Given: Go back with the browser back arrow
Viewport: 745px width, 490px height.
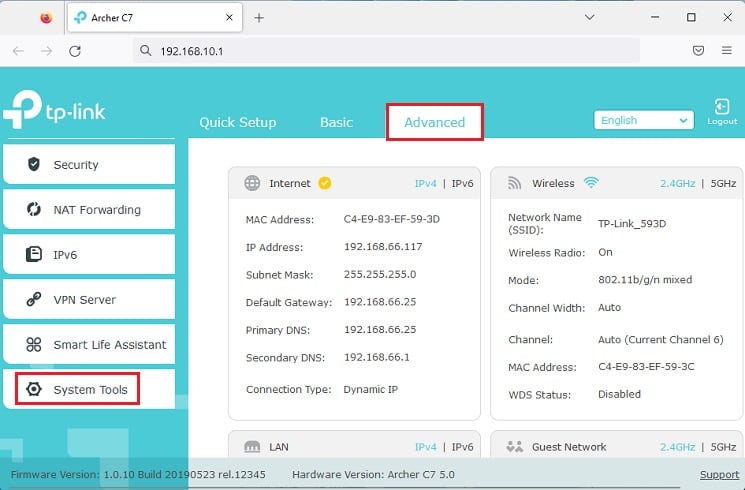Looking at the screenshot, I should click(x=18, y=51).
